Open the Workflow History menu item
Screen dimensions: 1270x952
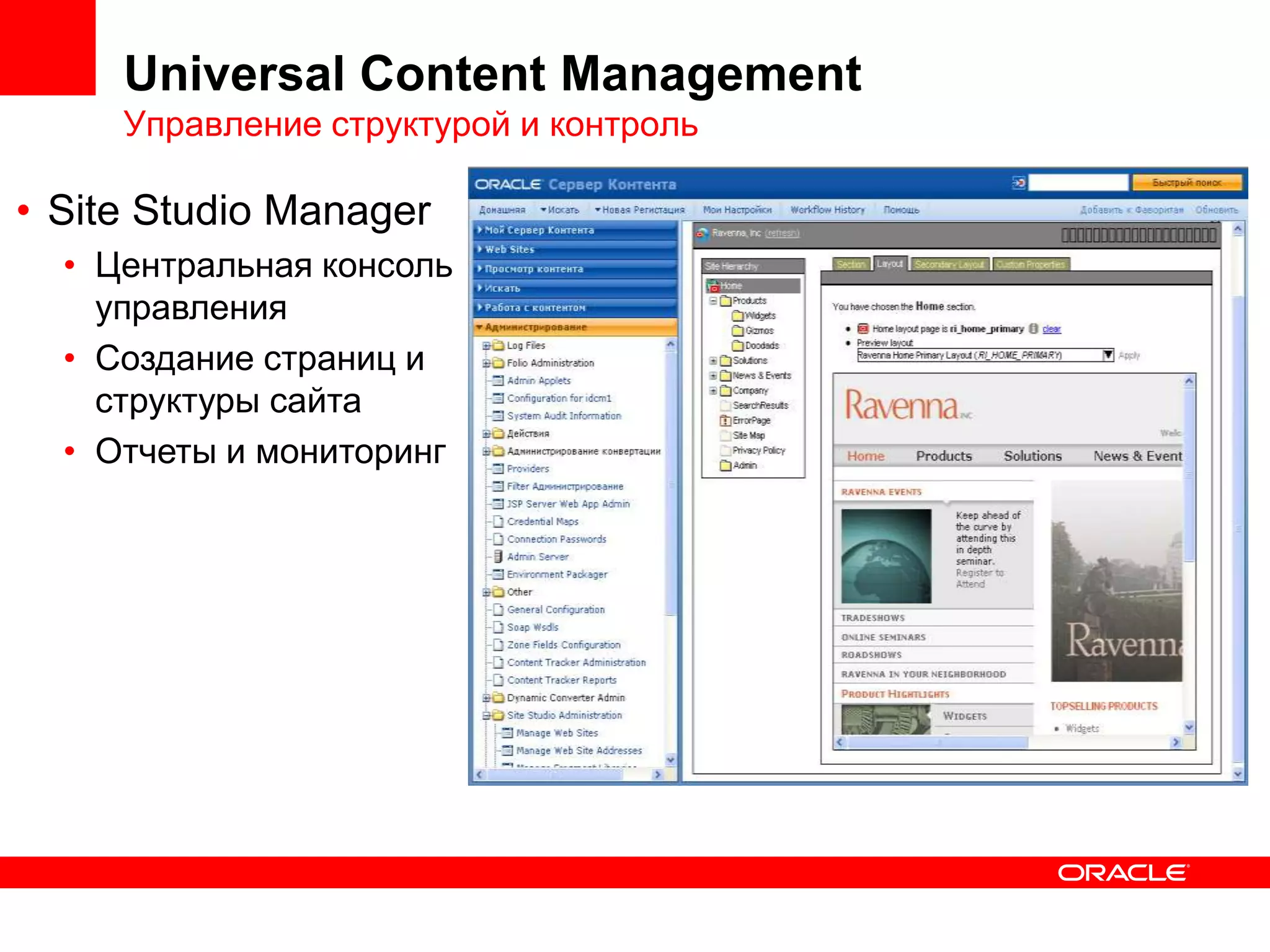[827, 210]
